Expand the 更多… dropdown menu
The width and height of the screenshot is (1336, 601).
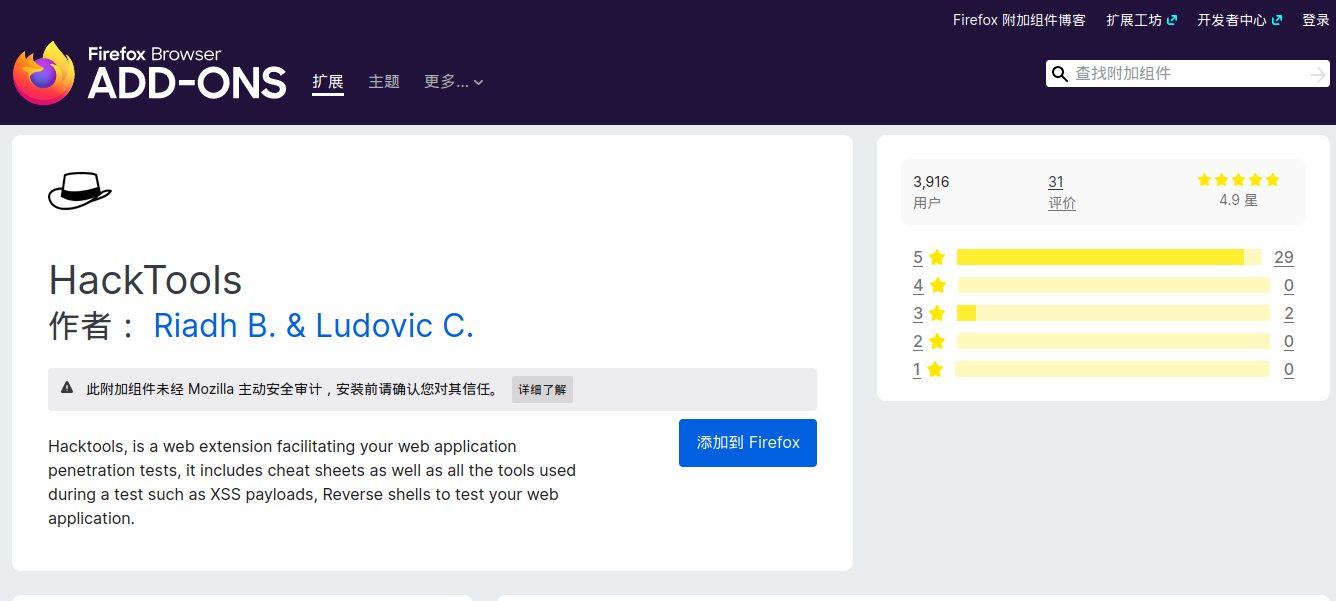454,82
